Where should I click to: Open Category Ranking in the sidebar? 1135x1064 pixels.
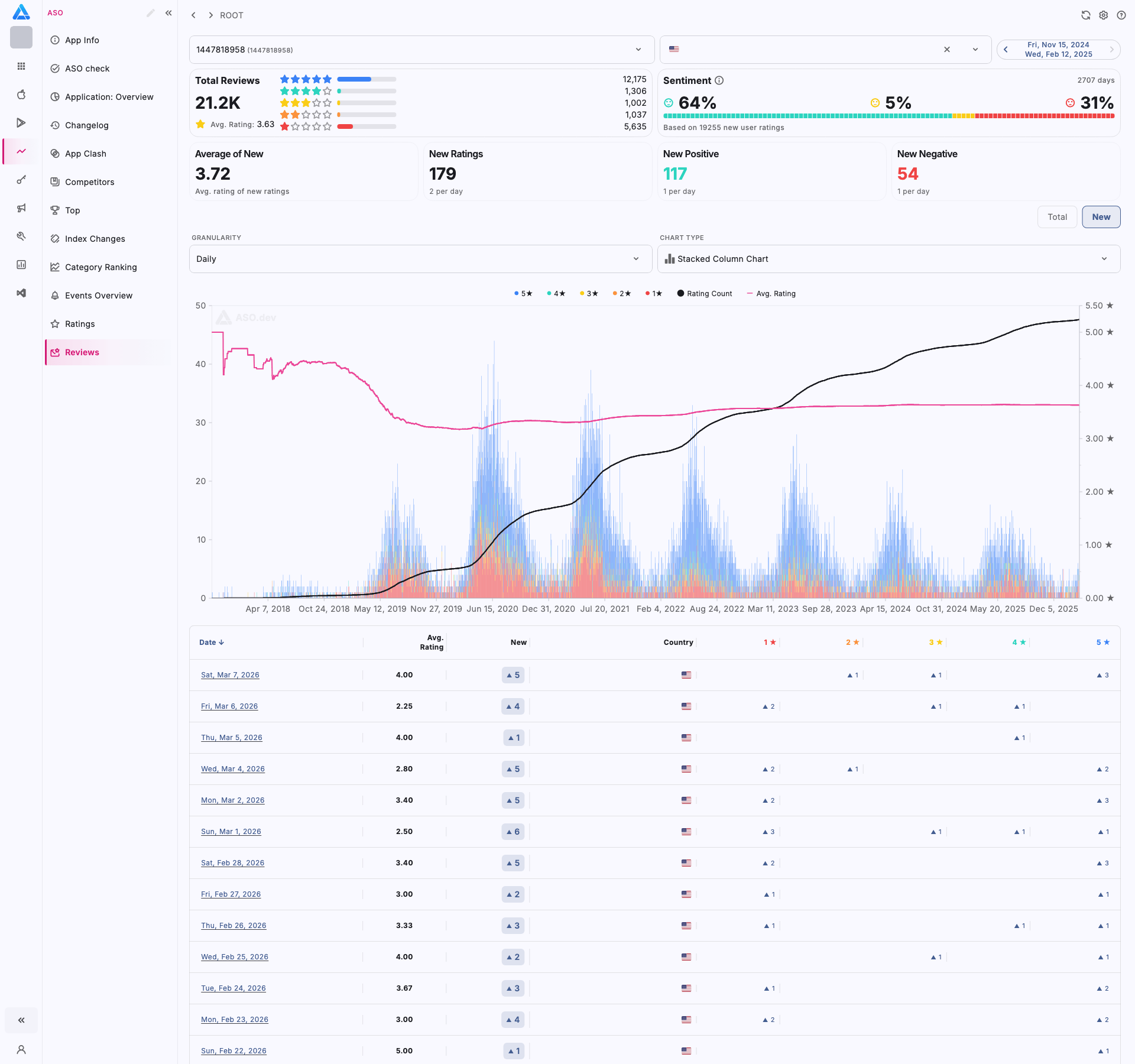[101, 267]
